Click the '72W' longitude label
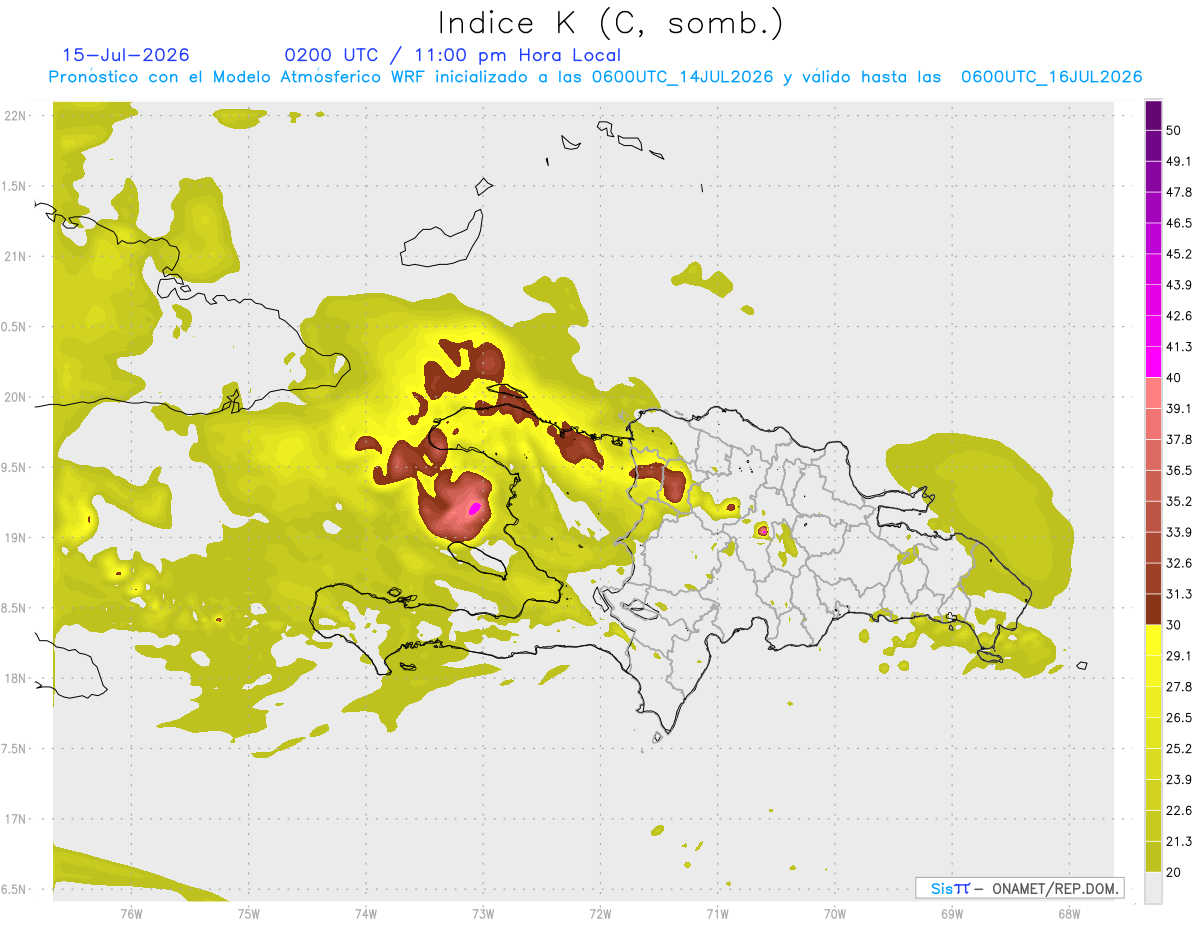The image size is (1200, 927). click(600, 914)
